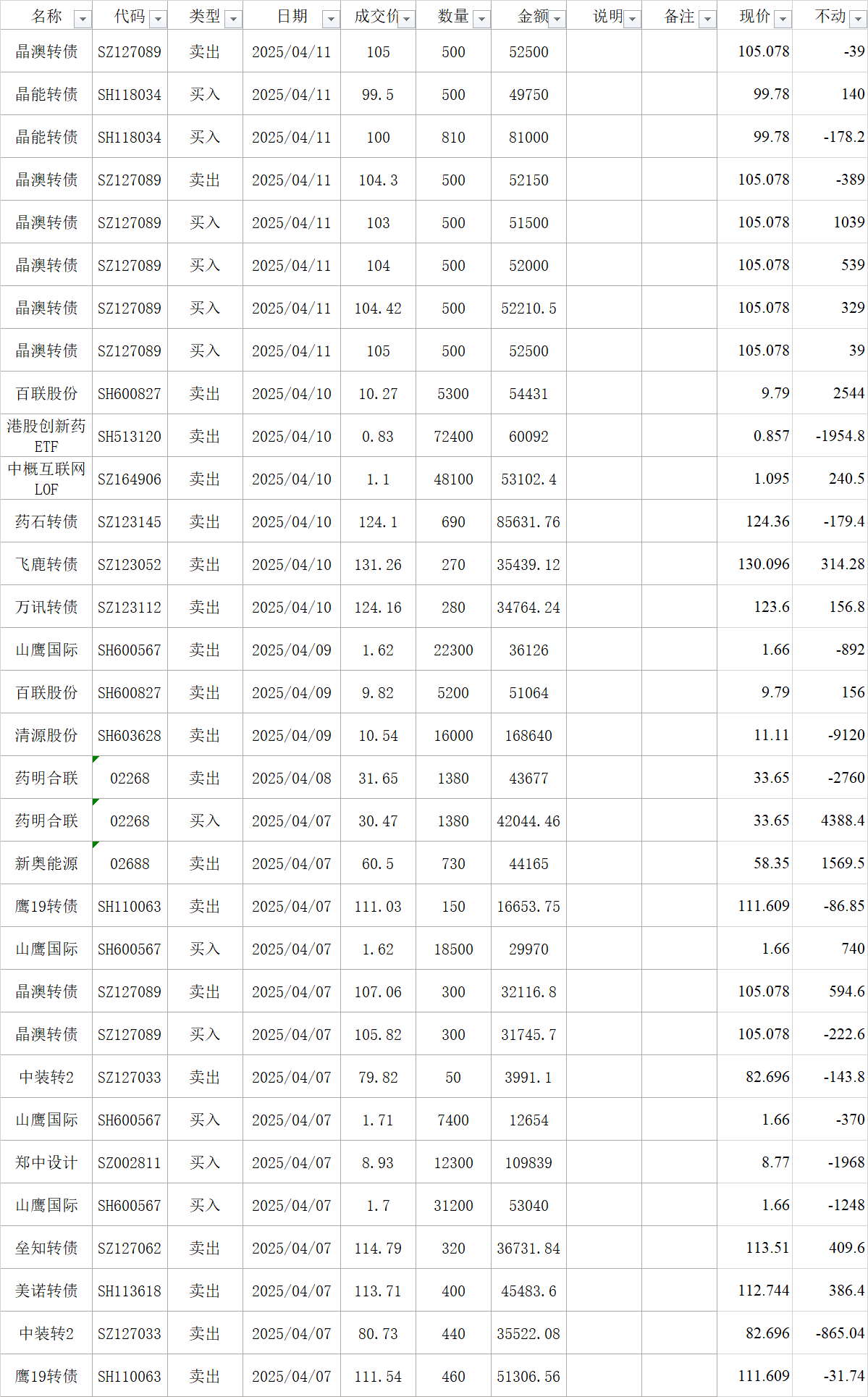Open the 成交价 column filter dropdown
Image resolution: width=868 pixels, height=1397 pixels.
click(x=407, y=20)
